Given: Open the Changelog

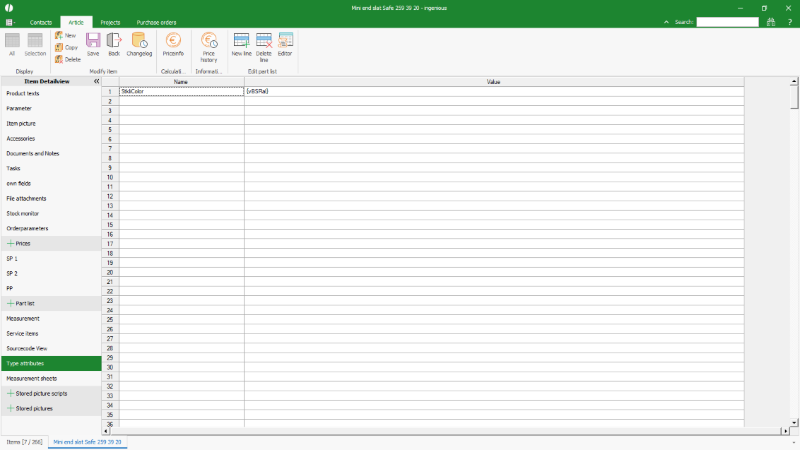Looking at the screenshot, I should pyautogui.click(x=139, y=44).
